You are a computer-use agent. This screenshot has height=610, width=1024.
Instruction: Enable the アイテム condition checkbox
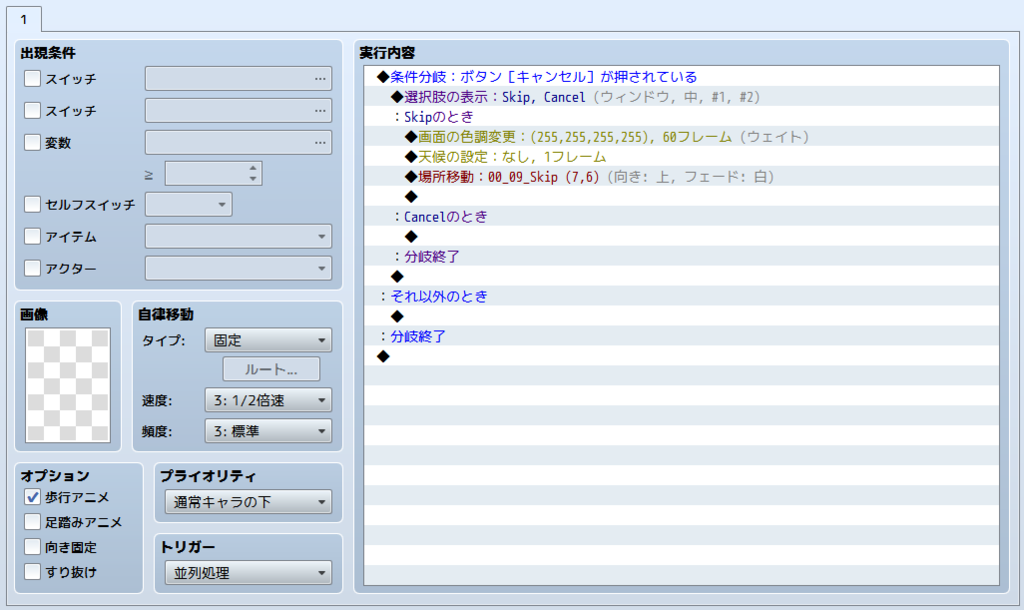point(32,236)
